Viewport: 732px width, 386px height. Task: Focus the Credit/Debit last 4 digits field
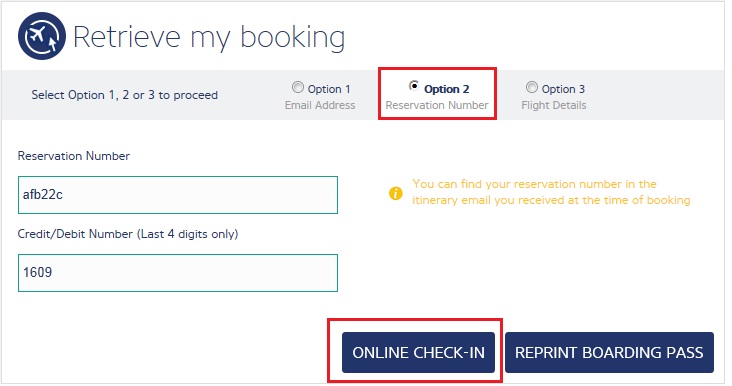(x=178, y=273)
